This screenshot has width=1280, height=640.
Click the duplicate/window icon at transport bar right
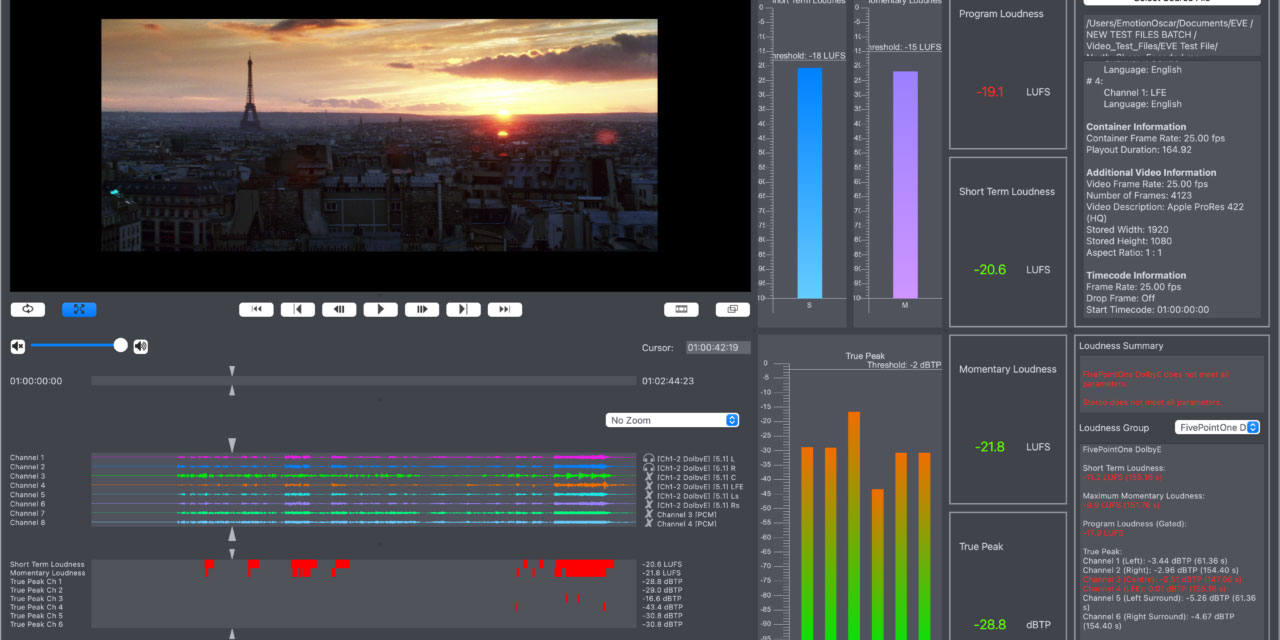click(733, 309)
